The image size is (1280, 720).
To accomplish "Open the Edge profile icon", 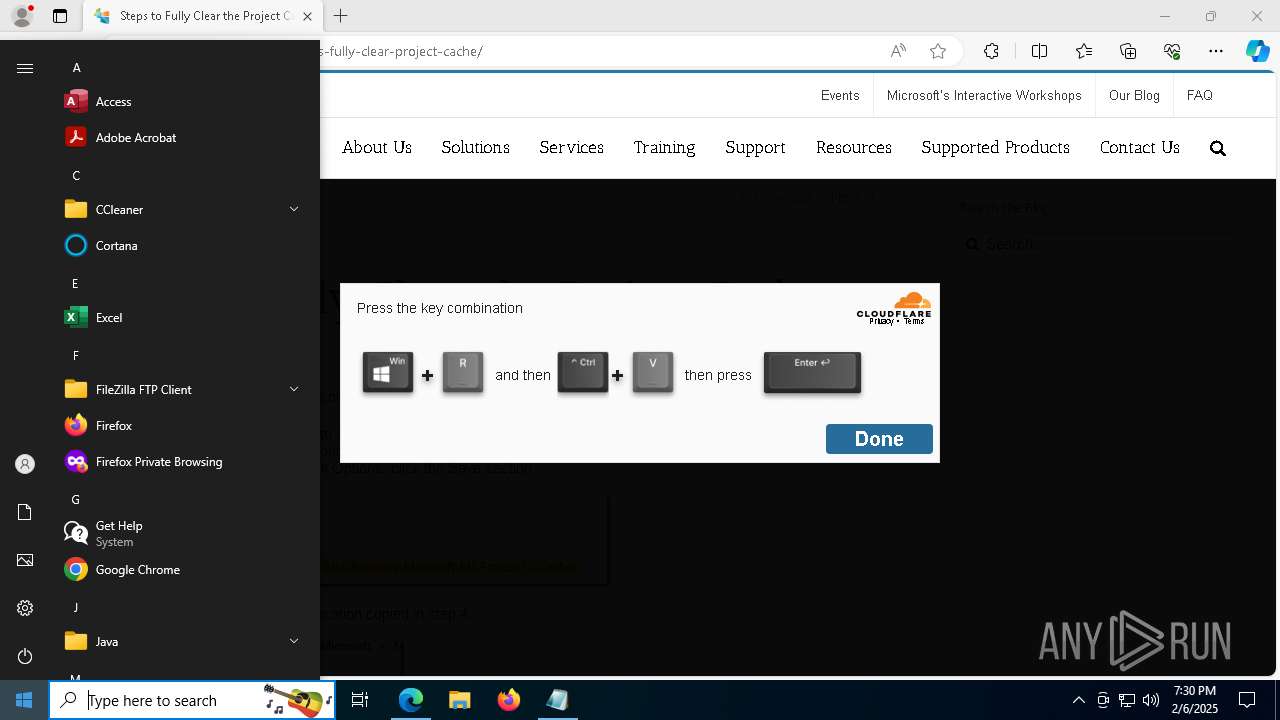I will (x=22, y=16).
